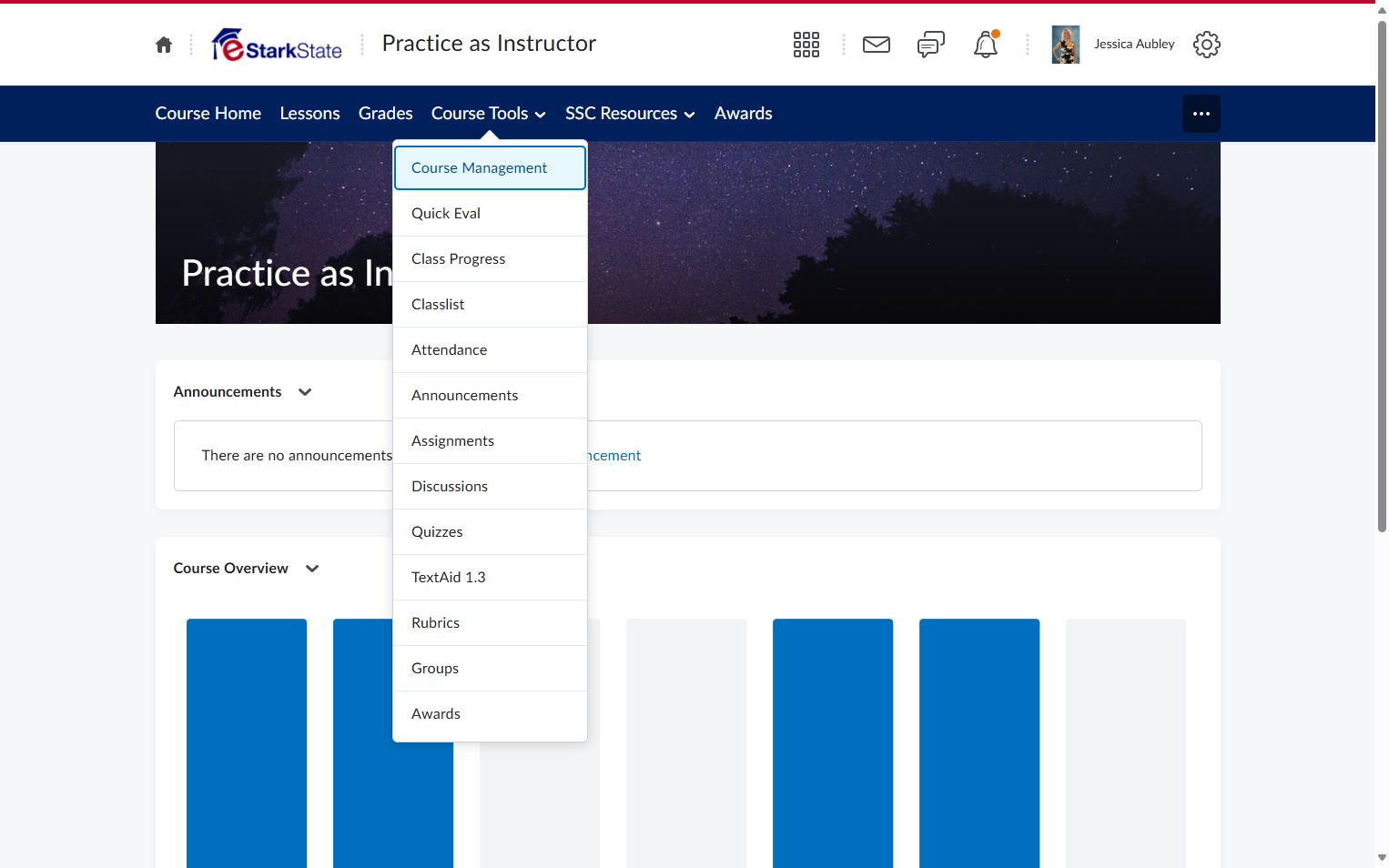The image size is (1389, 868).
Task: Expand the SSC Resources dropdown
Action: [x=630, y=114]
